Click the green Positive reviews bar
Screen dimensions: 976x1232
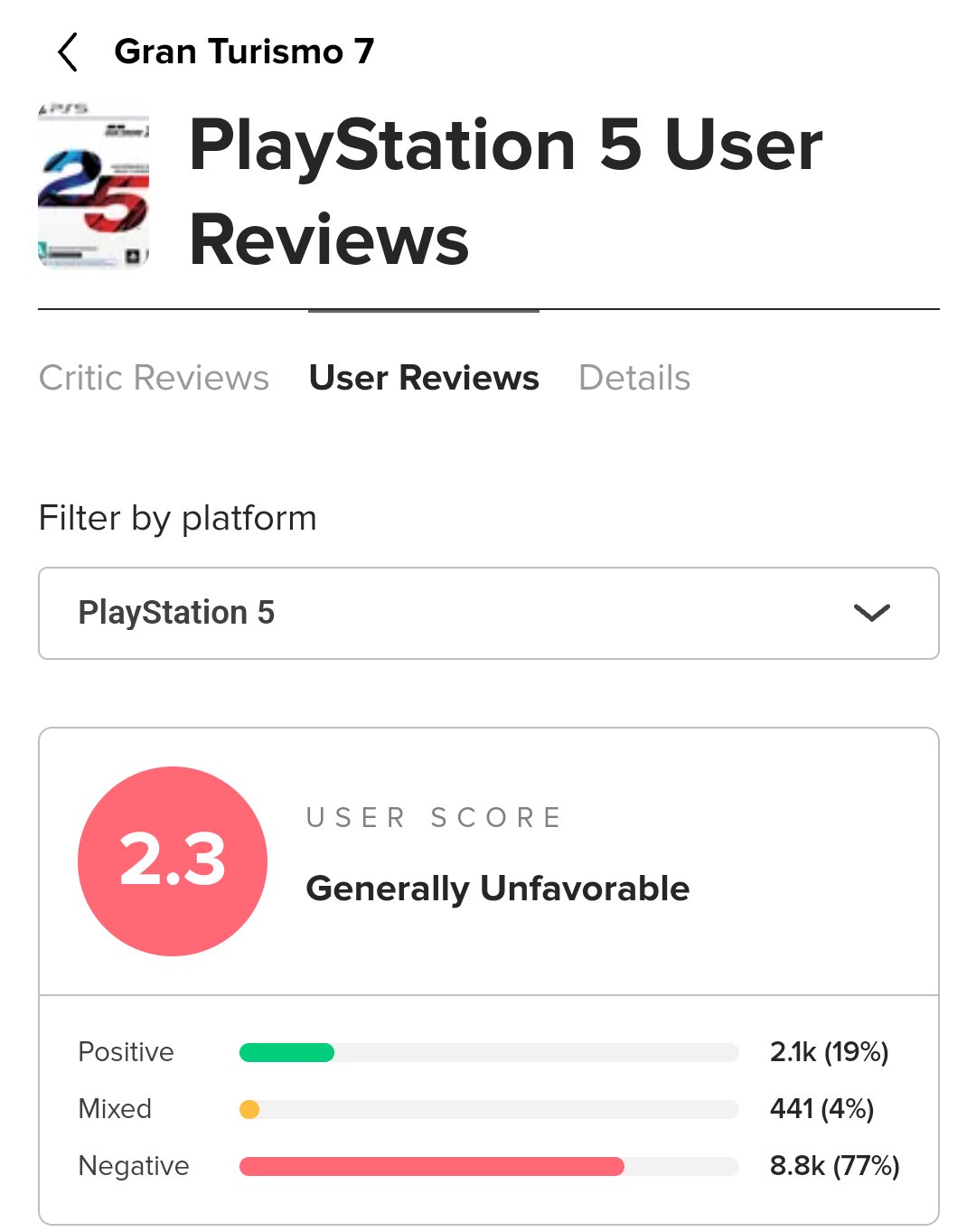click(286, 1052)
